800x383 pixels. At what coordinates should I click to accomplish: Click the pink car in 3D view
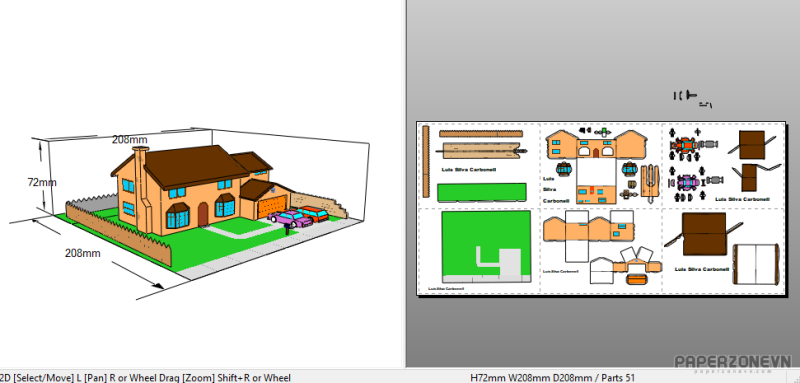tap(290, 219)
